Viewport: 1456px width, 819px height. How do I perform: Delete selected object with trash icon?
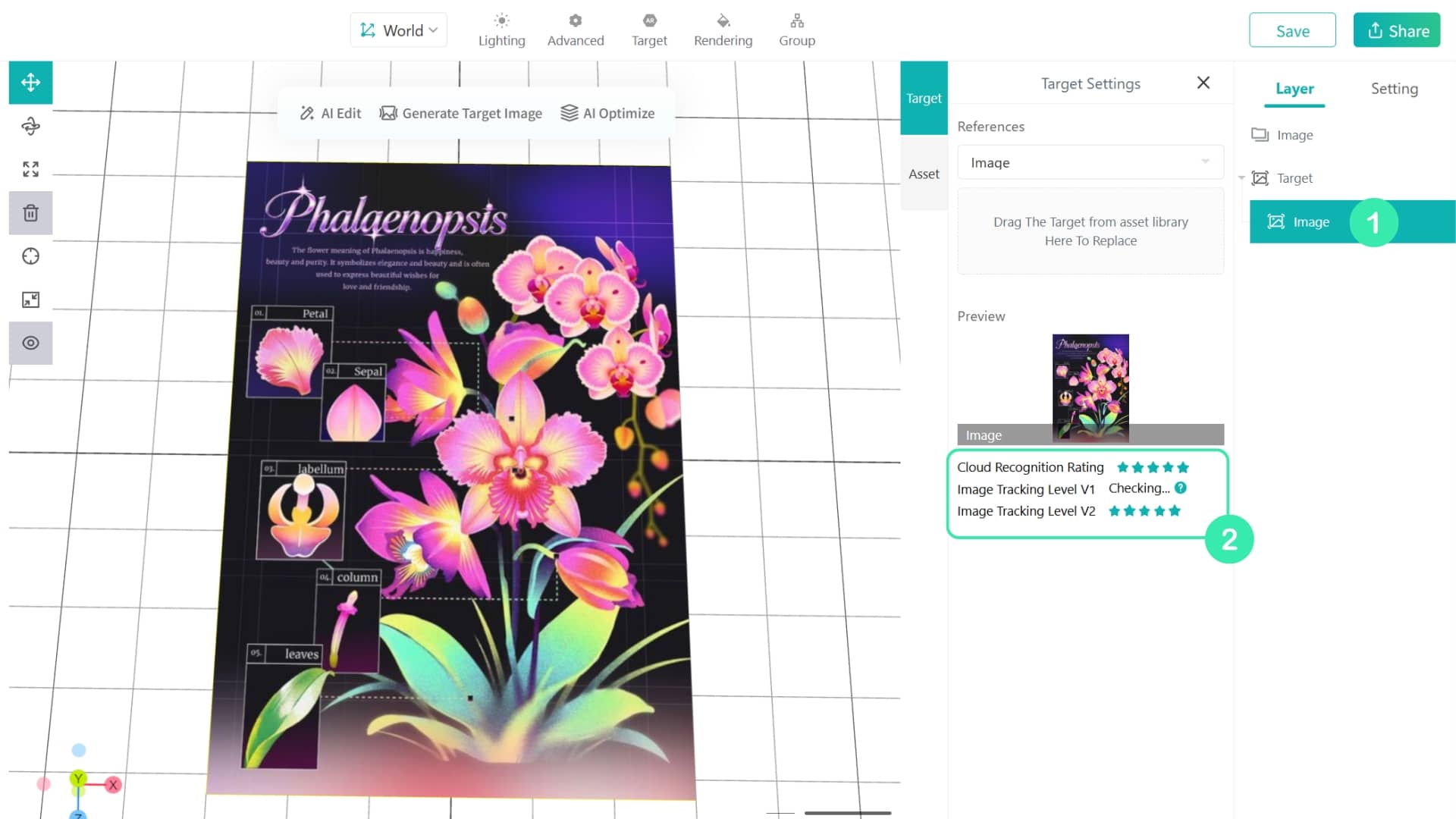pyautogui.click(x=30, y=213)
